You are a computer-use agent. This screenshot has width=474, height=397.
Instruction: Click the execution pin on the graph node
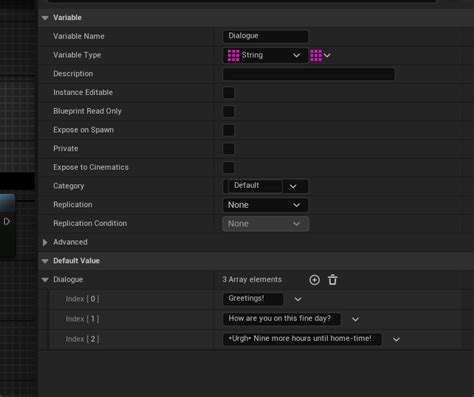tap(7, 222)
